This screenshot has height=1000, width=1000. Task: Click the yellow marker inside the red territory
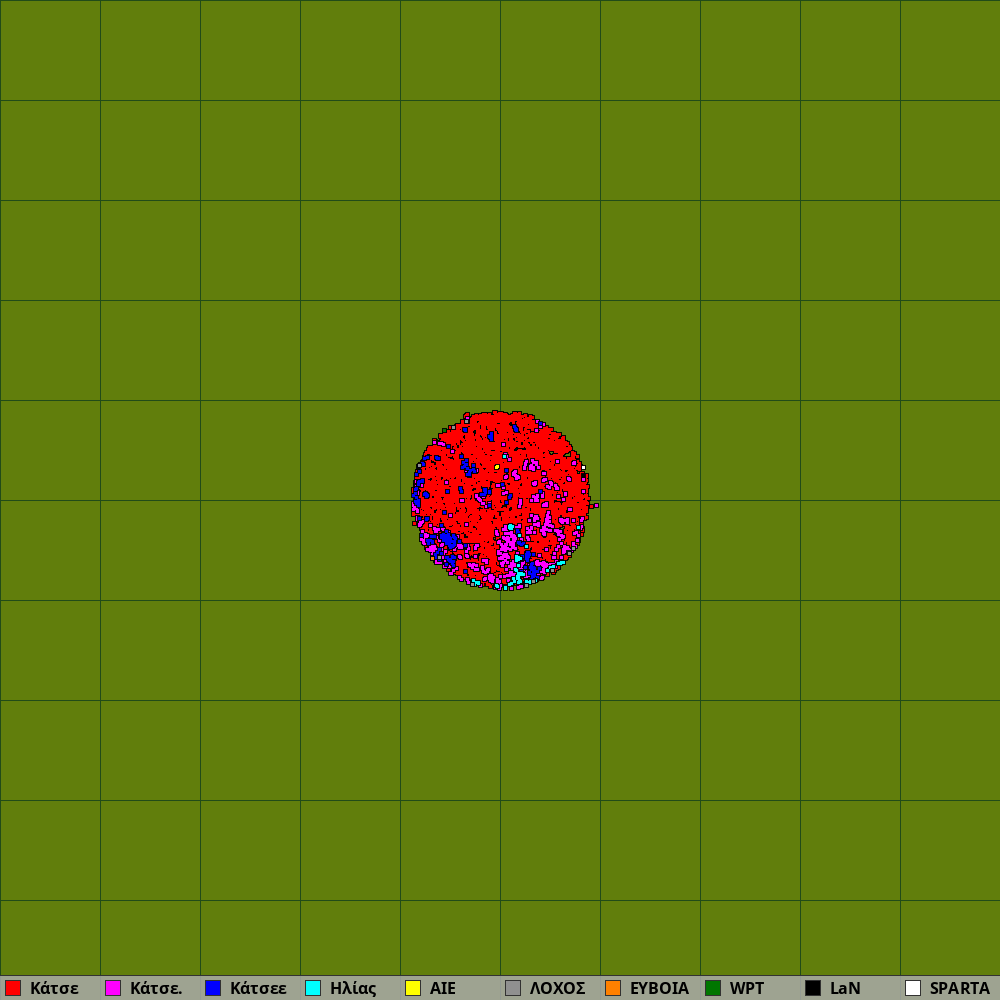pyautogui.click(x=497, y=467)
